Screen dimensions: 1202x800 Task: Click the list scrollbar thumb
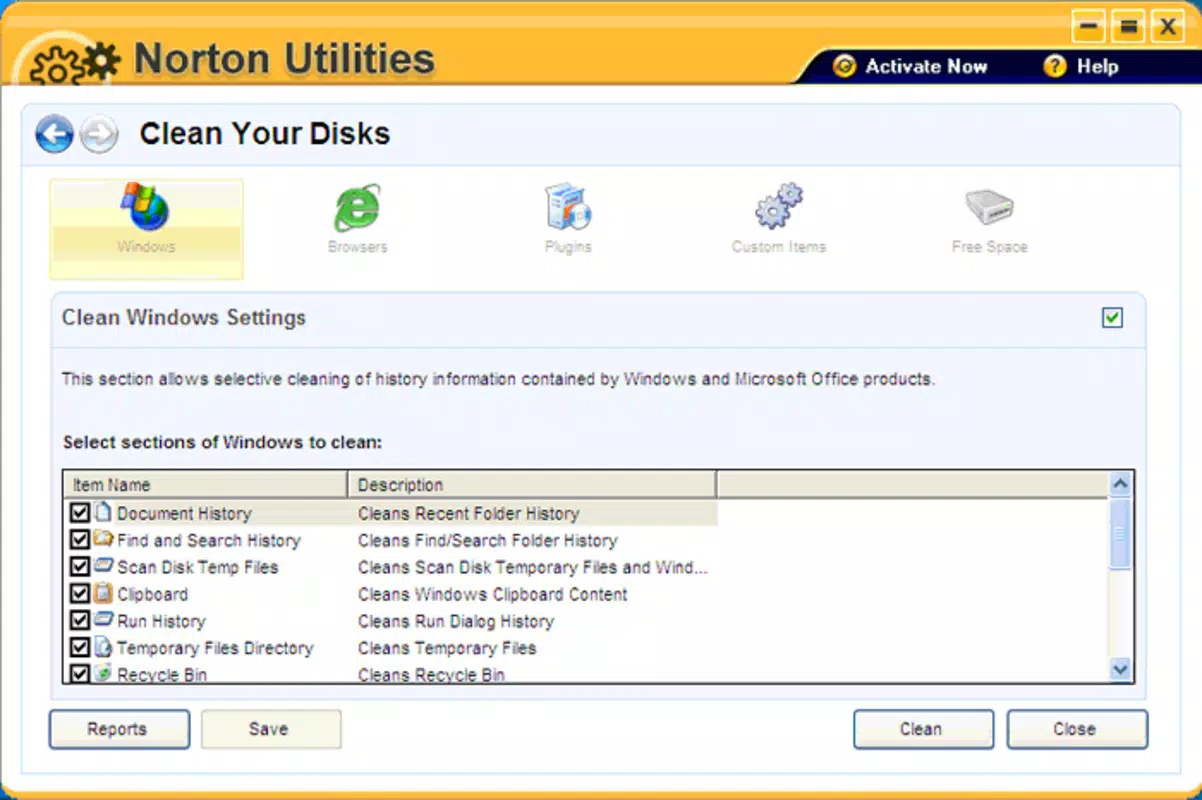pos(1120,534)
